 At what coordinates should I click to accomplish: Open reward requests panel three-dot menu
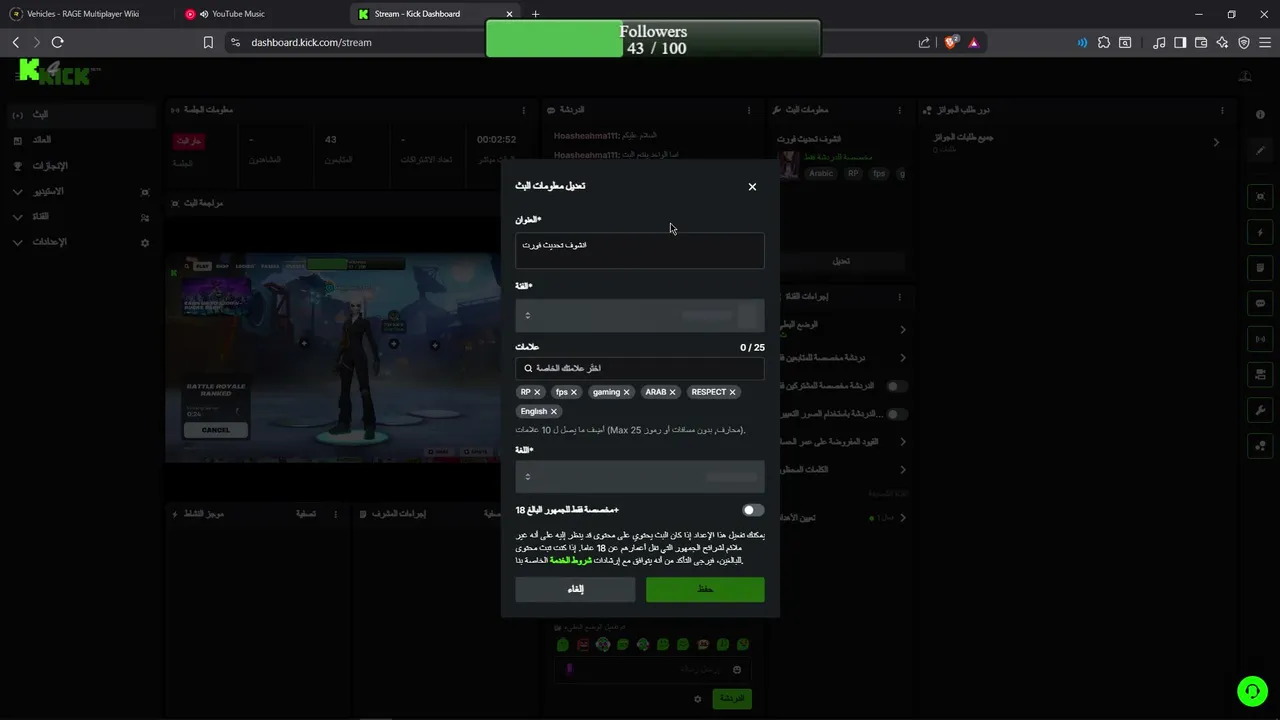click(1222, 110)
